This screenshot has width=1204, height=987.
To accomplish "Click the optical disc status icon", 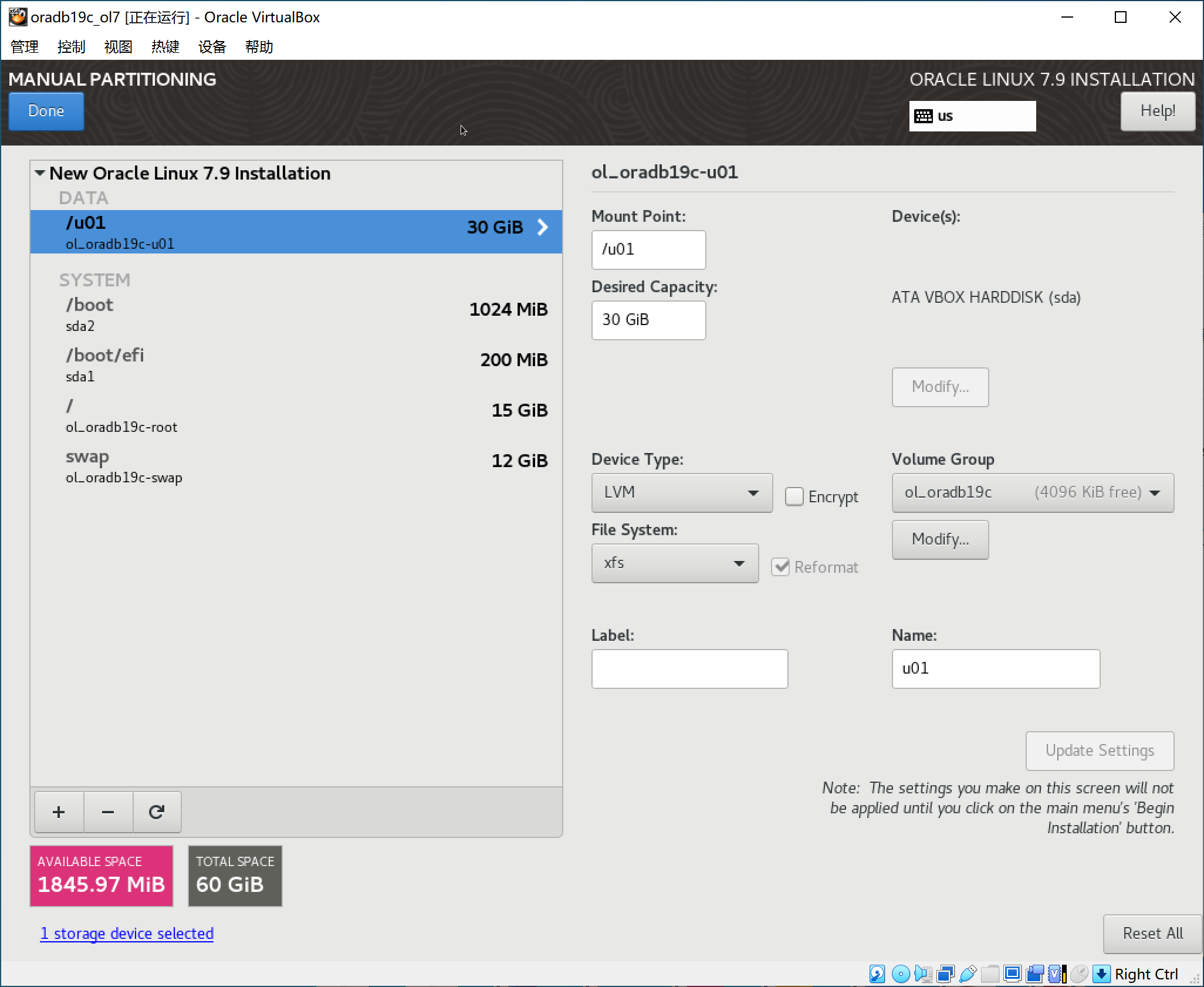I will [x=901, y=974].
